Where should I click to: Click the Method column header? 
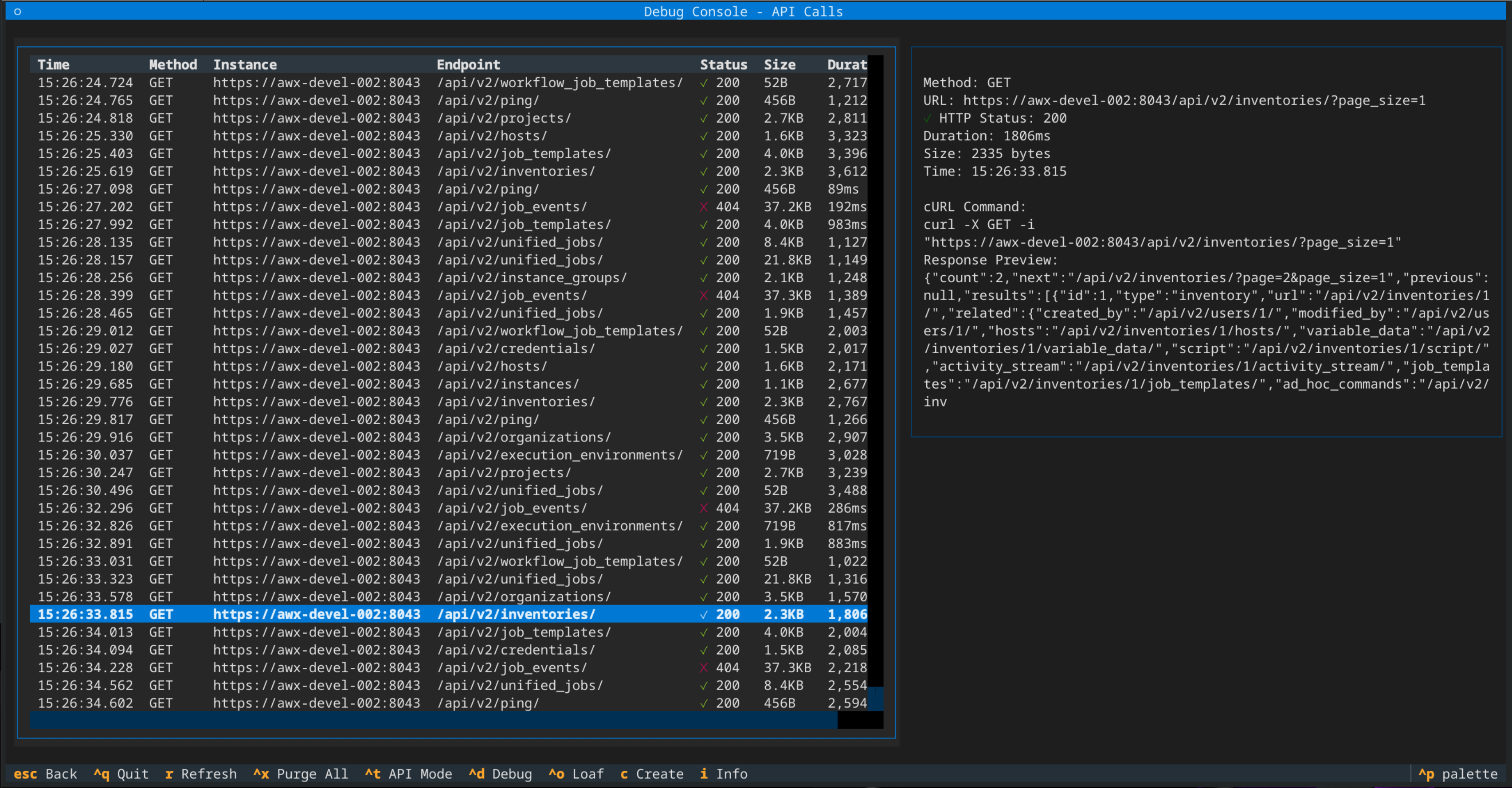point(173,65)
